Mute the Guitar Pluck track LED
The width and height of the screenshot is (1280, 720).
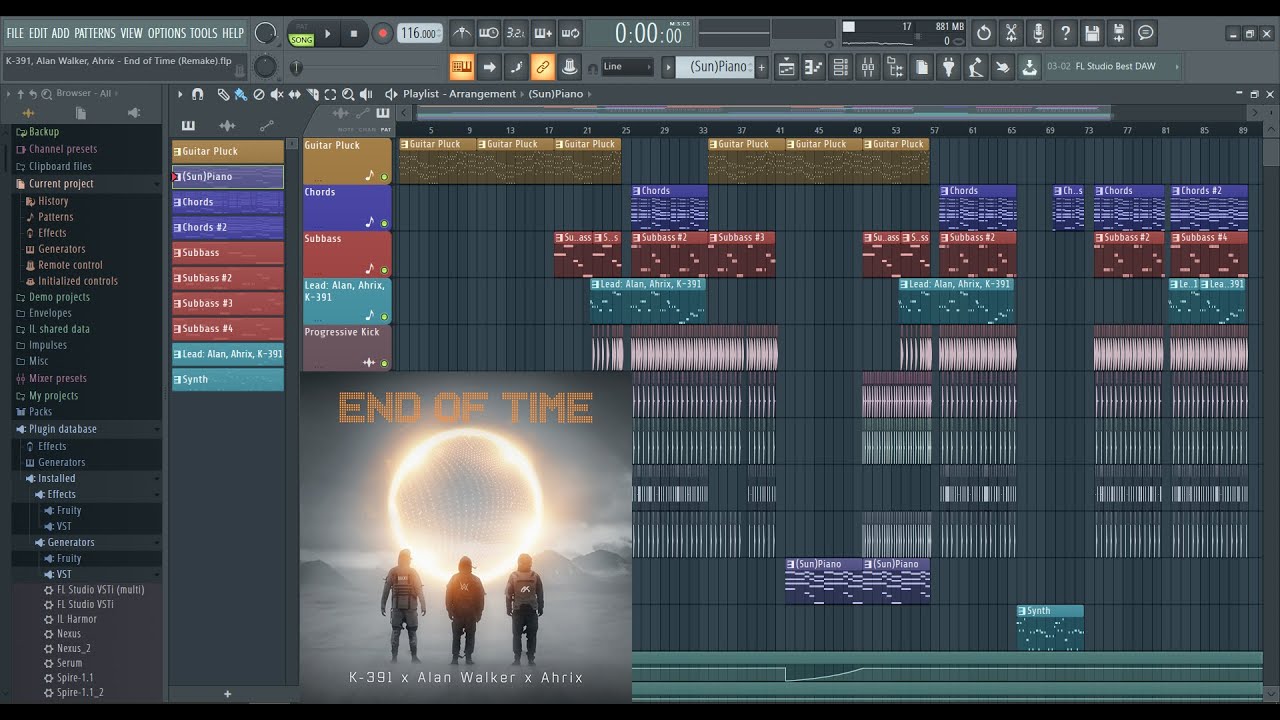coord(384,177)
